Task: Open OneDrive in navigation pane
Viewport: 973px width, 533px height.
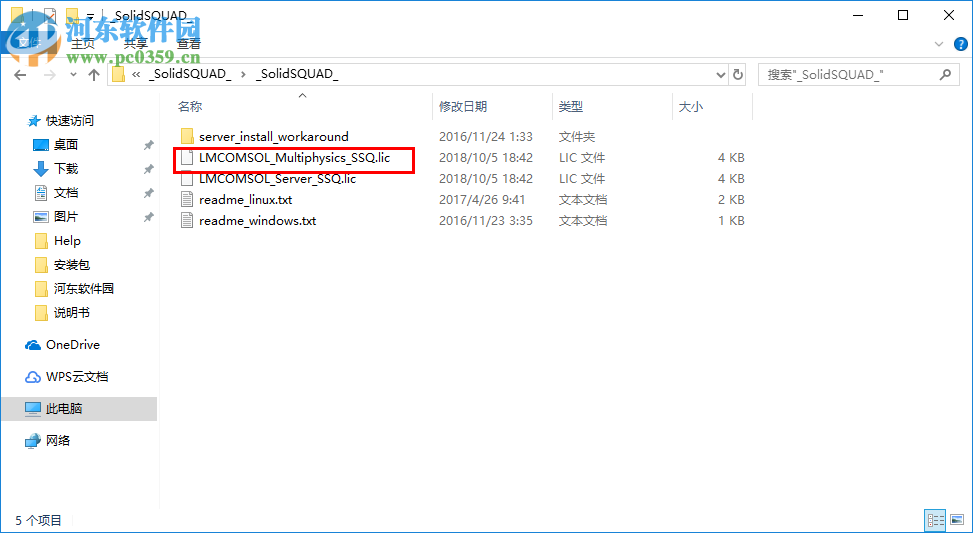Action: [x=73, y=345]
